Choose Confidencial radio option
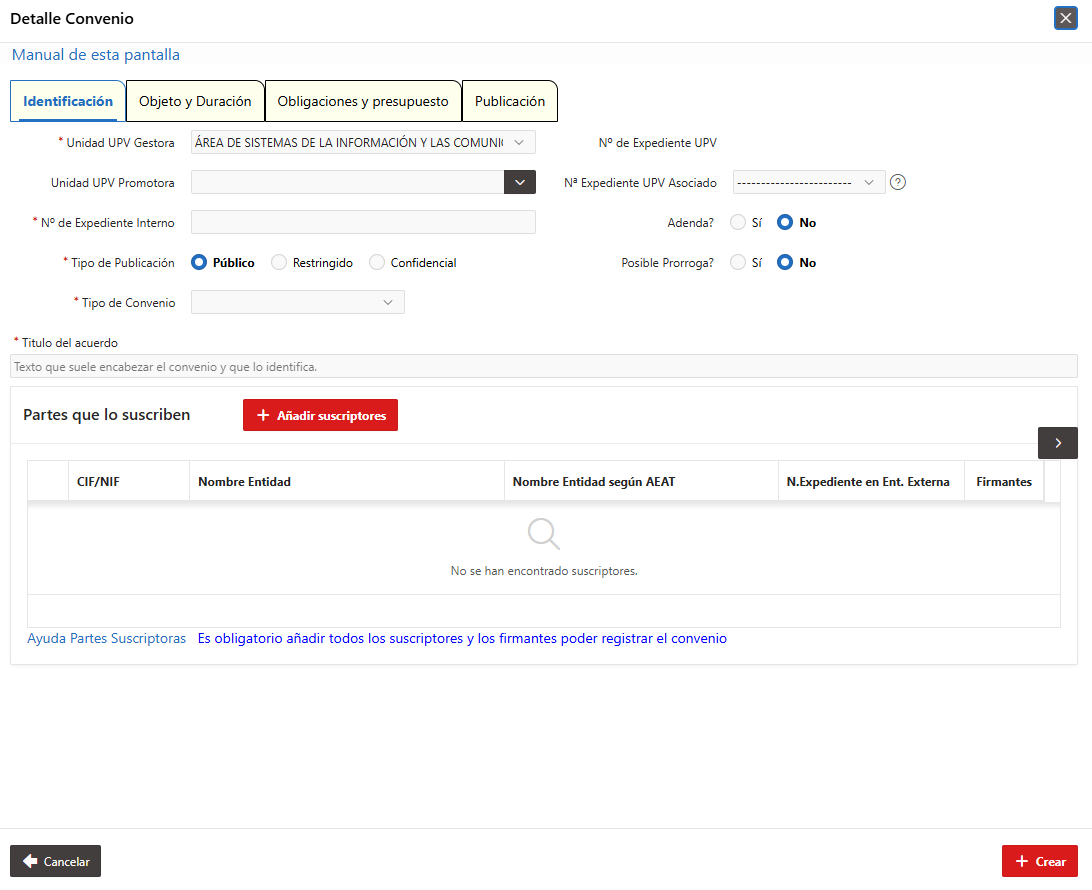Image resolution: width=1092 pixels, height=890 pixels. 413,263
